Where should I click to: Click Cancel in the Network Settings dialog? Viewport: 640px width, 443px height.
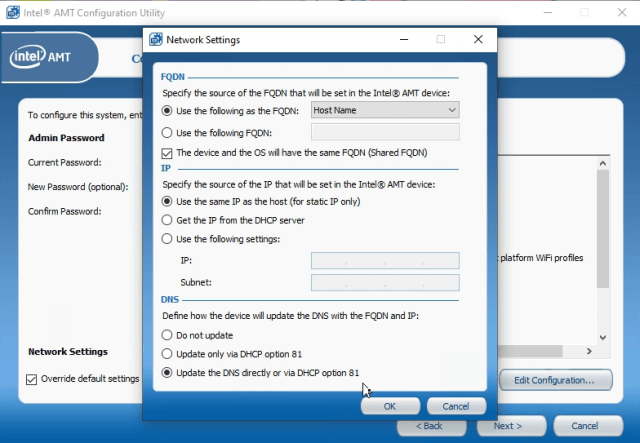[456, 406]
